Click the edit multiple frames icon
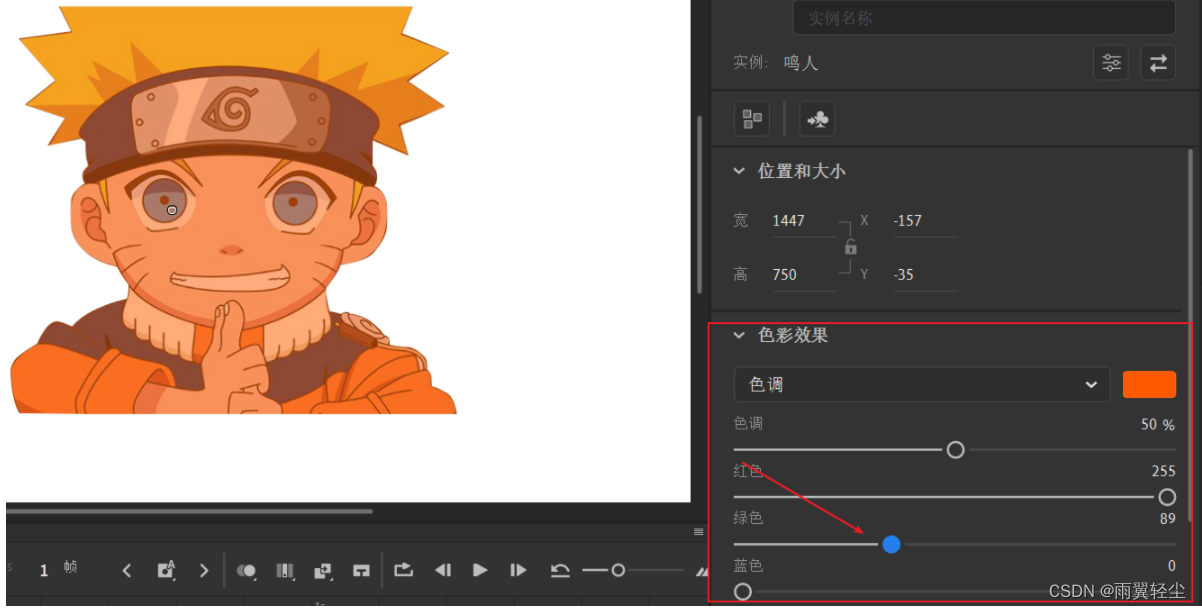 click(x=285, y=571)
